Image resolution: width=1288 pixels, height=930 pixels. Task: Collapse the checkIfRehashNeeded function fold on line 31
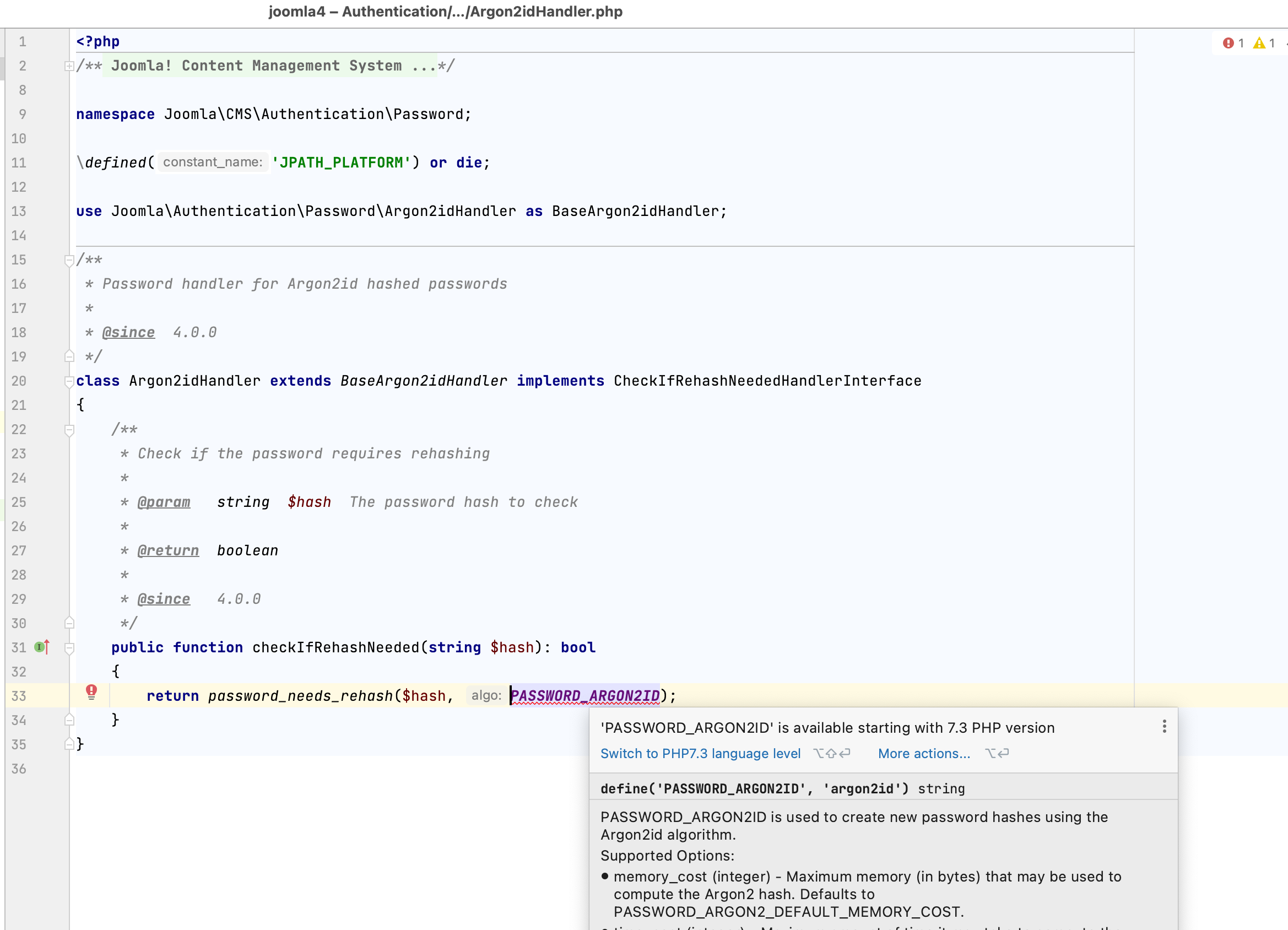click(69, 648)
